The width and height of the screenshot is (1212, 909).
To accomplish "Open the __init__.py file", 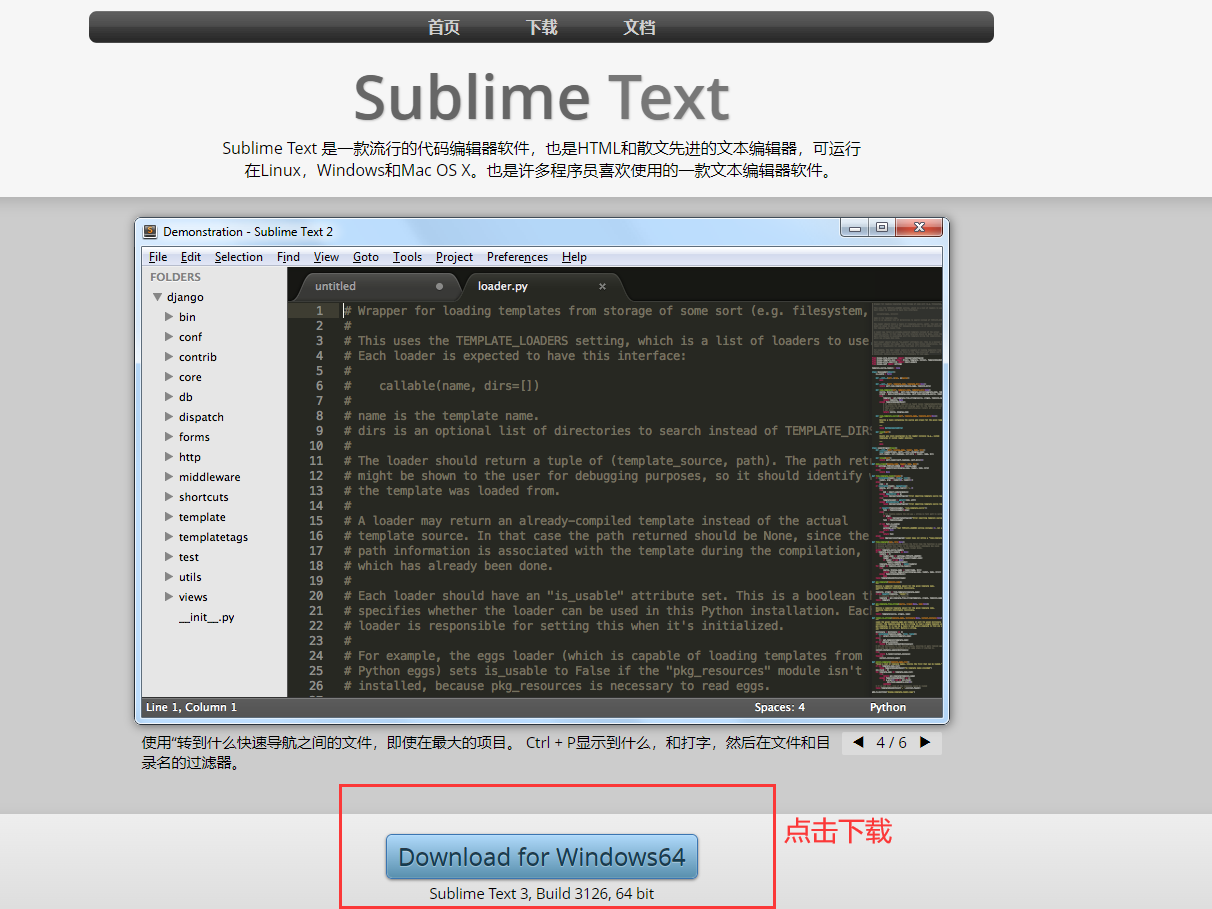I will [x=207, y=617].
